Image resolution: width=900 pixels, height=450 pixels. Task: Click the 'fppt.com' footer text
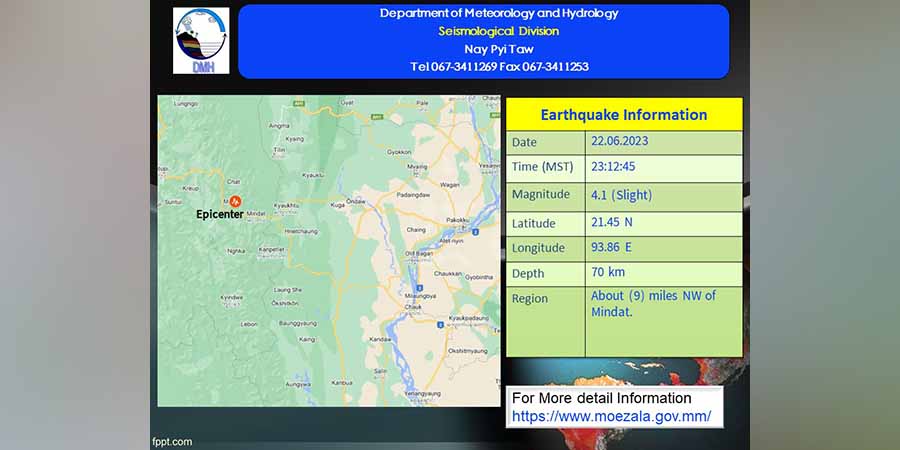click(172, 442)
